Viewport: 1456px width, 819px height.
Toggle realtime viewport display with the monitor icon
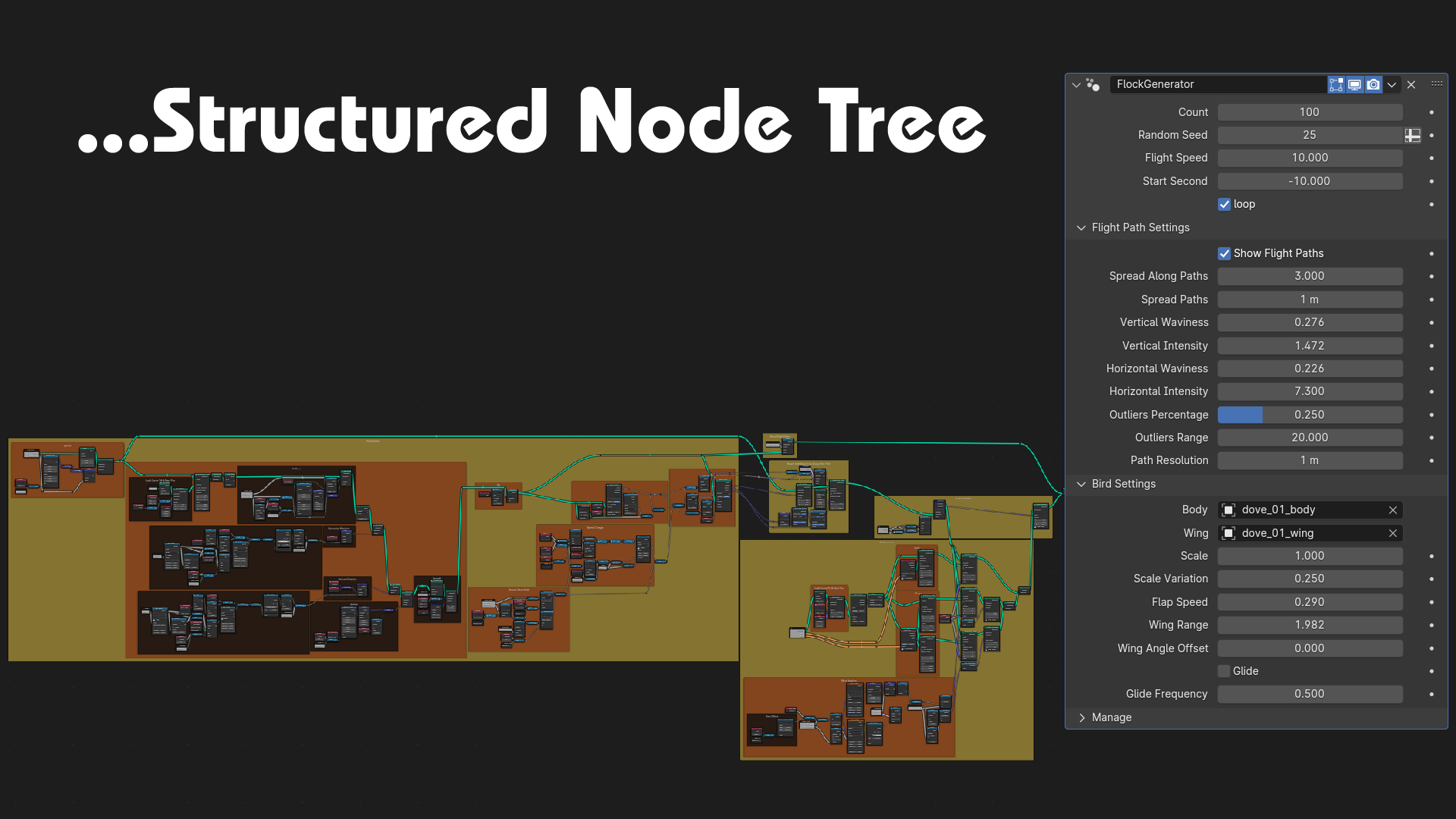tap(1354, 84)
